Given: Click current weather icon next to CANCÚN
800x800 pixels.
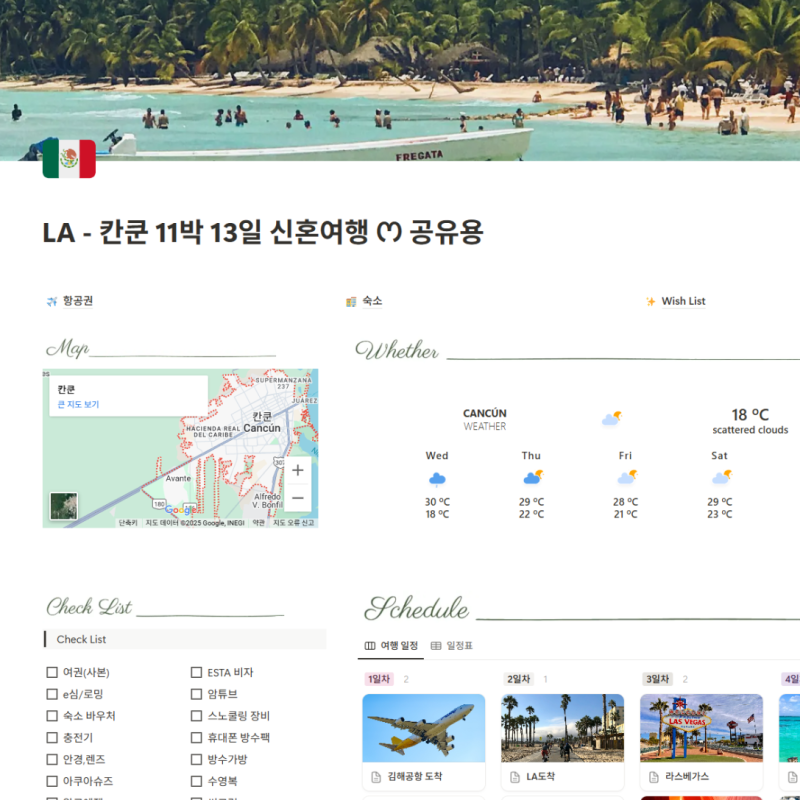Looking at the screenshot, I should click(611, 418).
